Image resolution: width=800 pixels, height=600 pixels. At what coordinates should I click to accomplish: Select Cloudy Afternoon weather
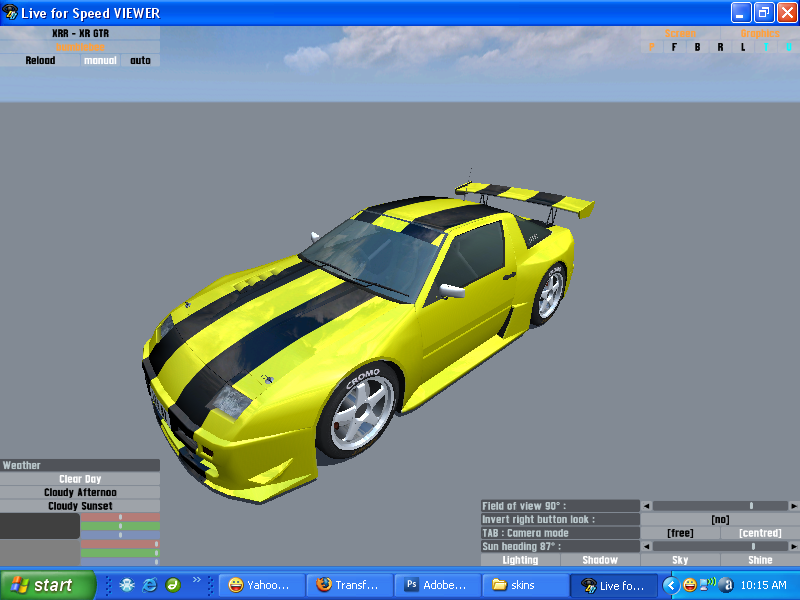(x=80, y=492)
